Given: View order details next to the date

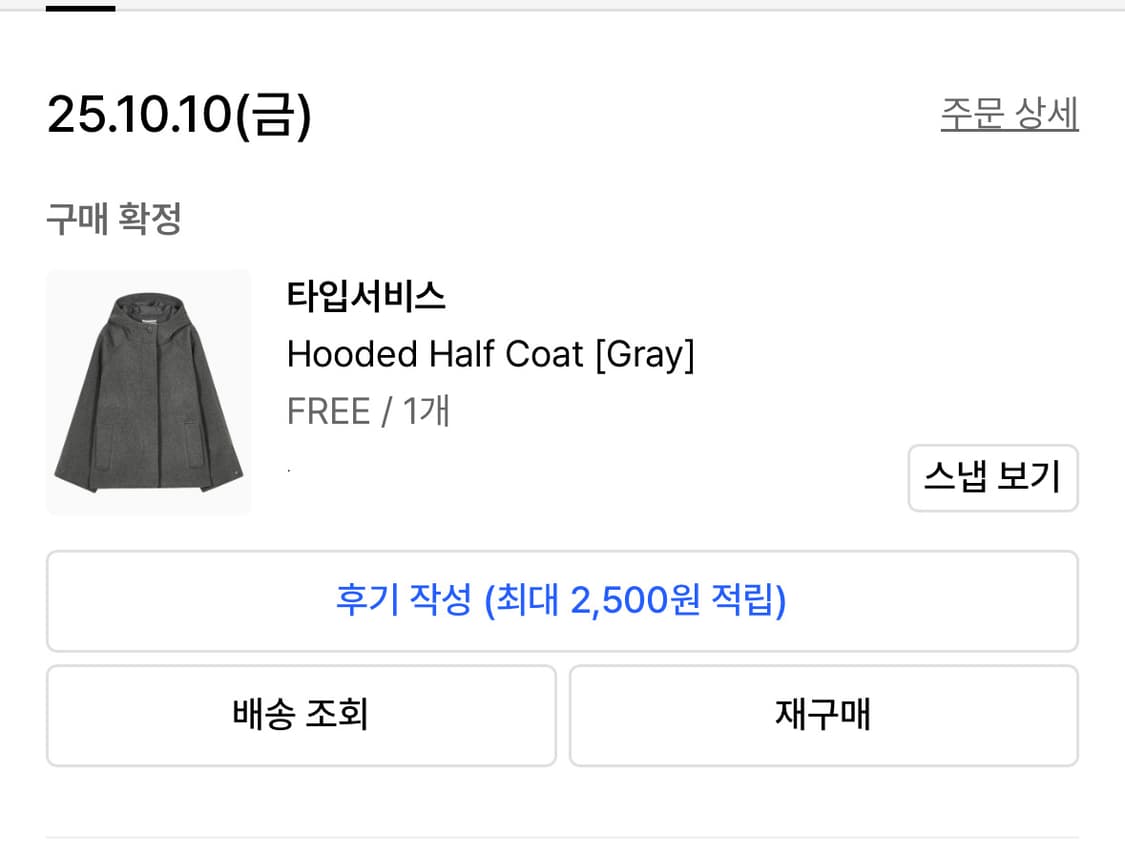Looking at the screenshot, I should pos(1009,114).
